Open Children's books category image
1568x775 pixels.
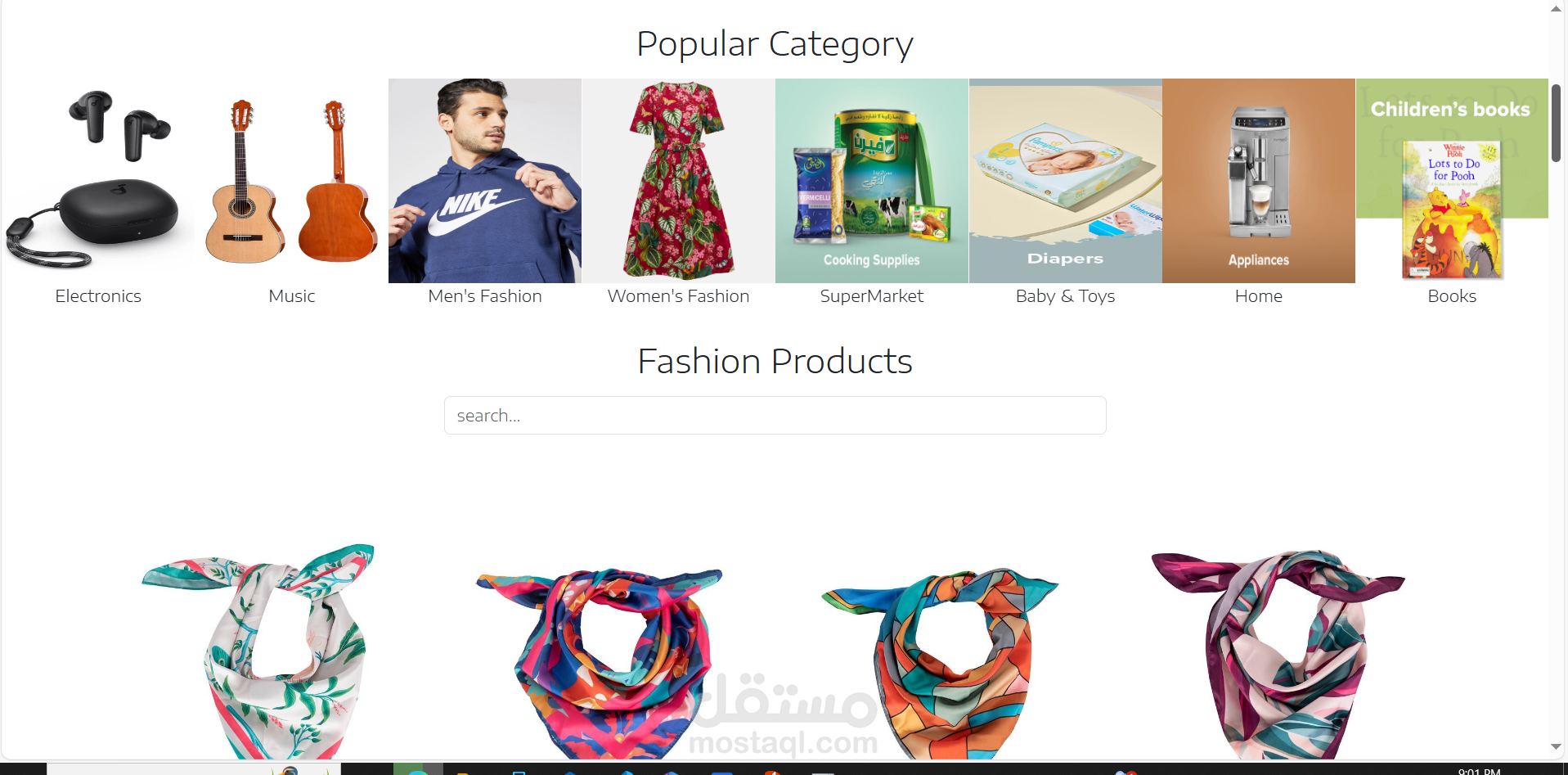1452,181
